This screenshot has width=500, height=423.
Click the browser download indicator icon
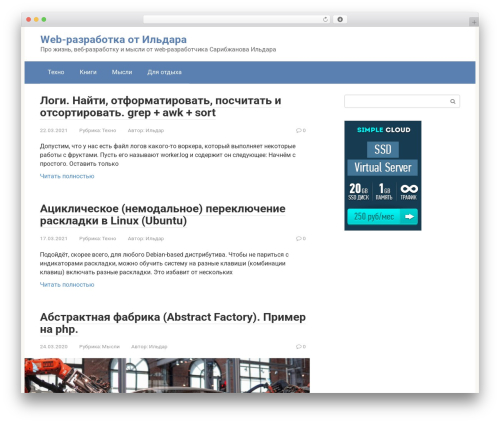pos(340,20)
